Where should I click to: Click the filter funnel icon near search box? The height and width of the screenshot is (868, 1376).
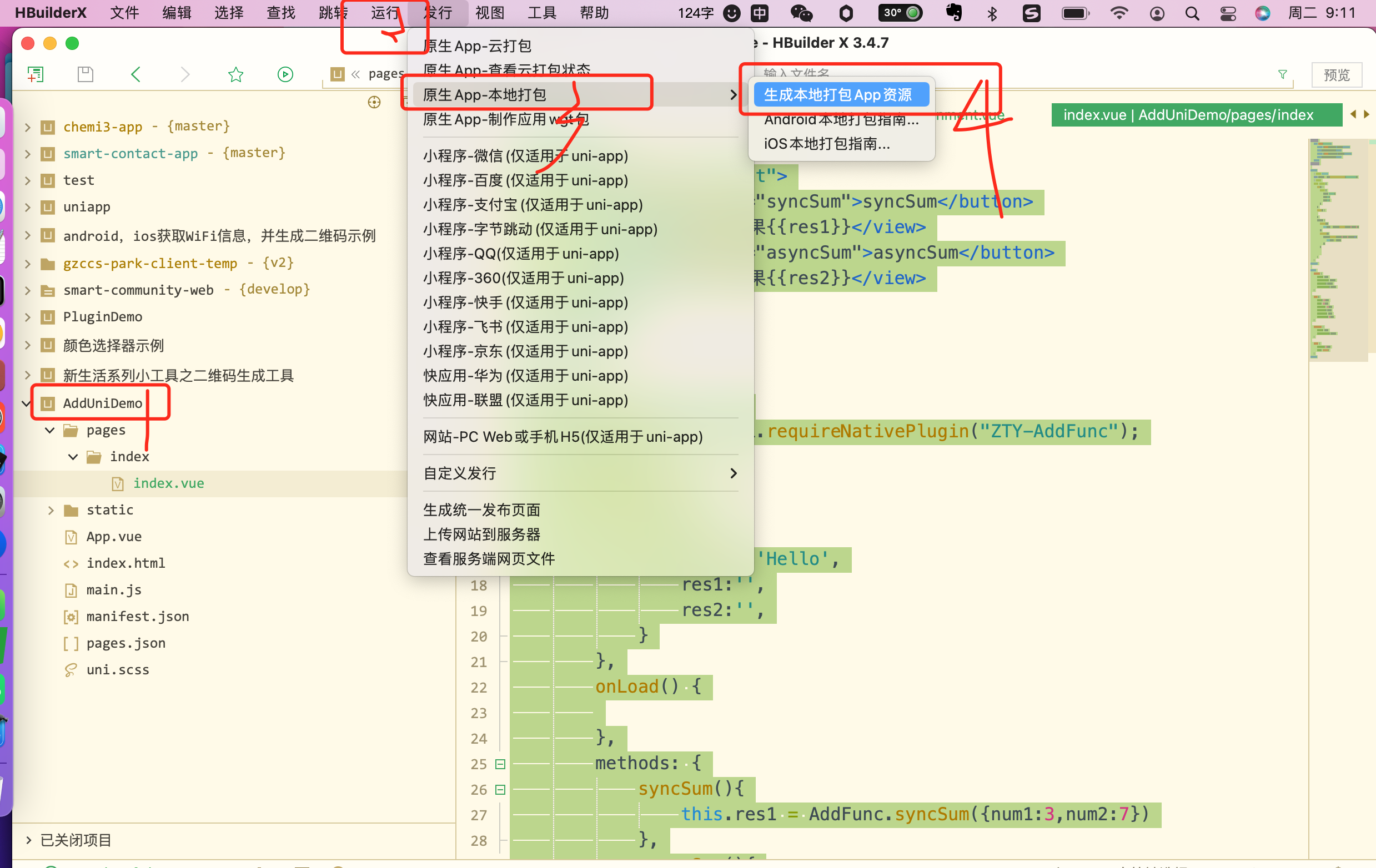click(1282, 74)
